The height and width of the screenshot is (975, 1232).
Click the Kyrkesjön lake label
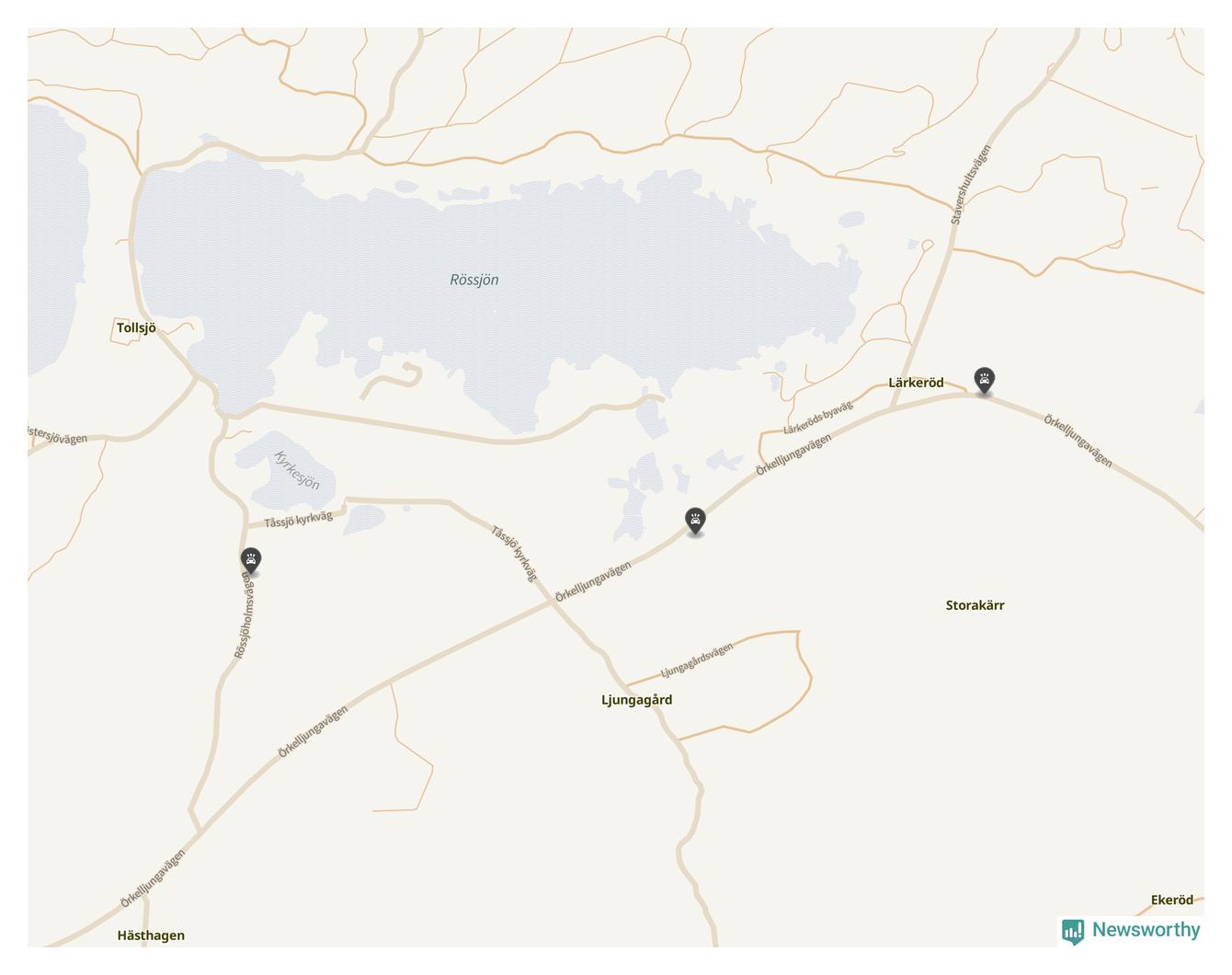tap(297, 470)
